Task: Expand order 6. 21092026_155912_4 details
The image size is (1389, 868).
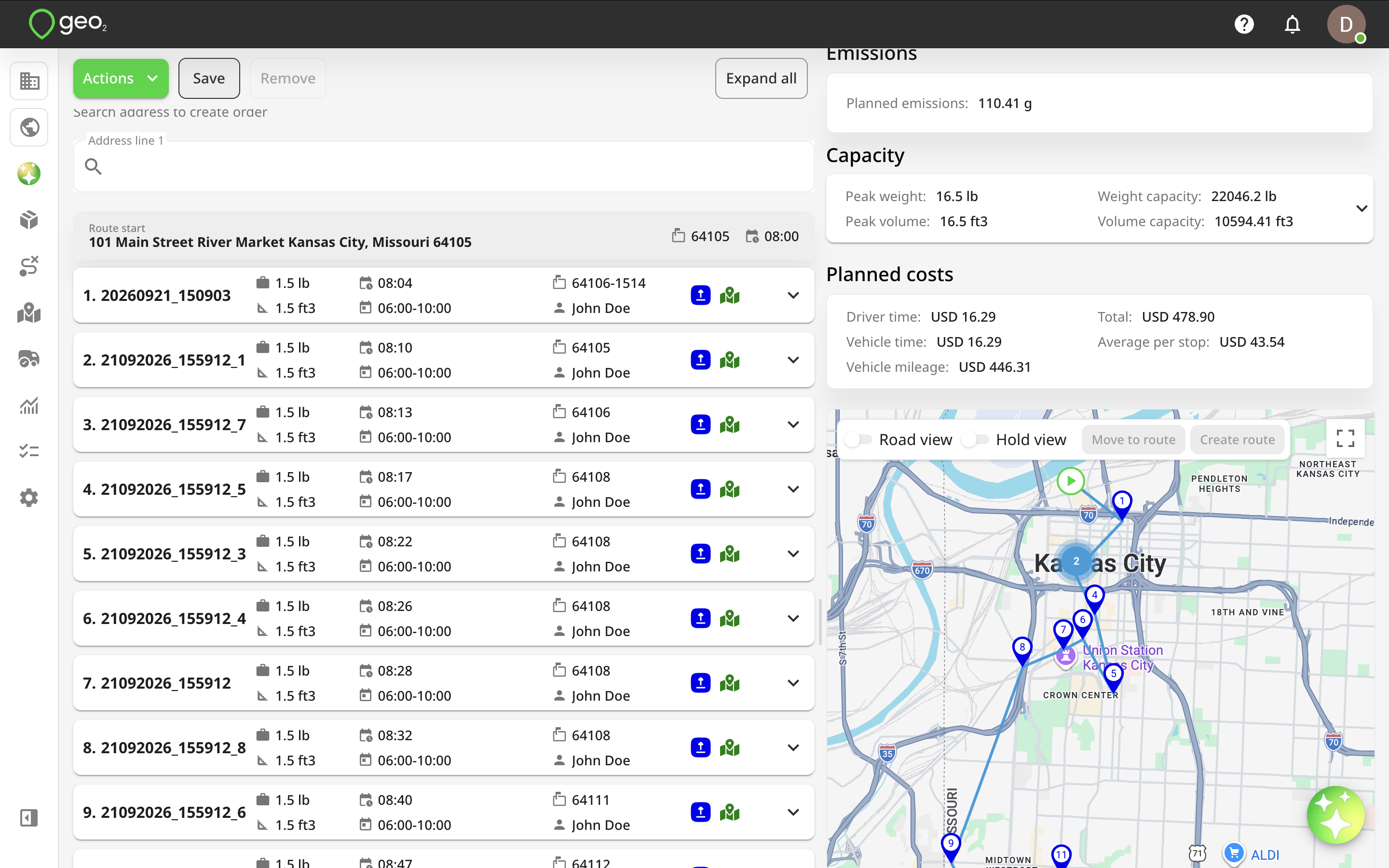Action: coord(793,618)
